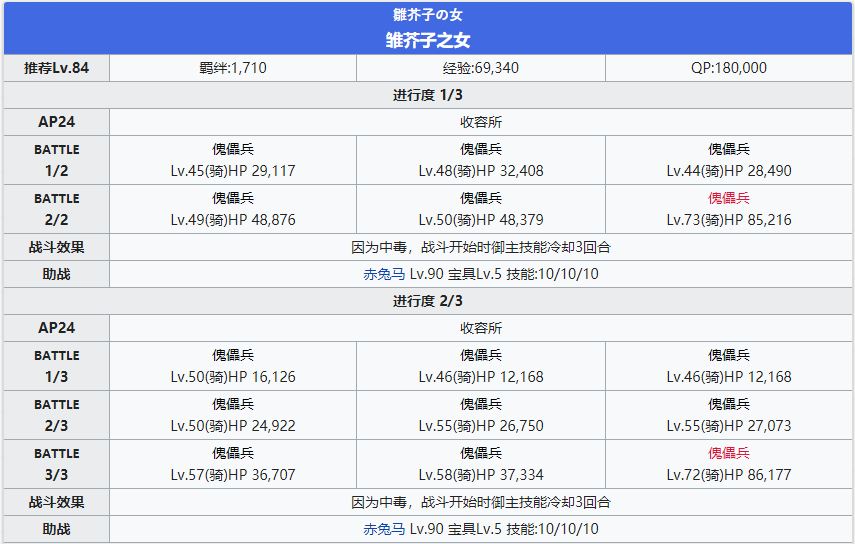Click the QP:180,000 cell
Image resolution: width=855 pixels, height=544 pixels.
pos(728,68)
